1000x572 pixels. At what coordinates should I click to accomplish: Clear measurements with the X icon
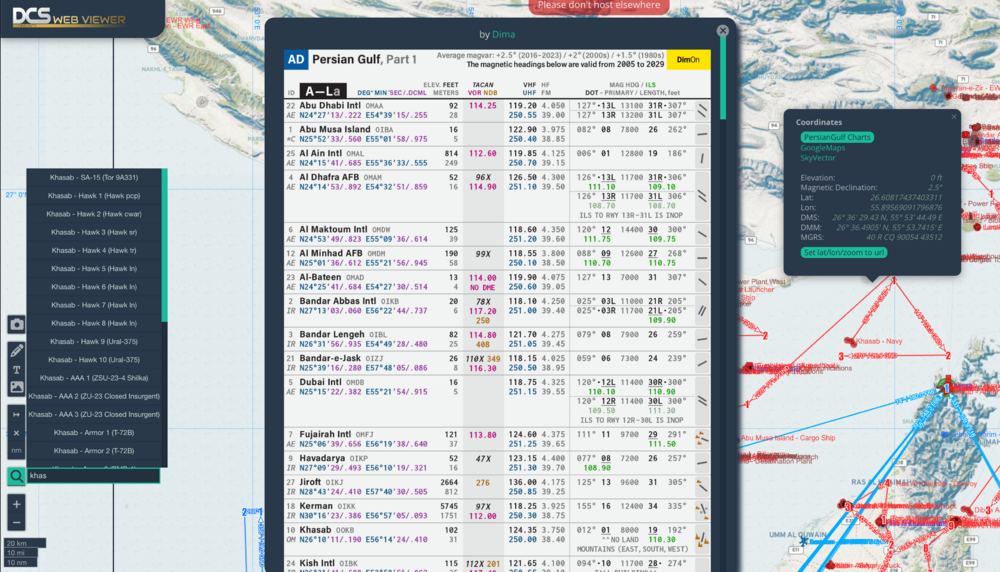click(17, 433)
